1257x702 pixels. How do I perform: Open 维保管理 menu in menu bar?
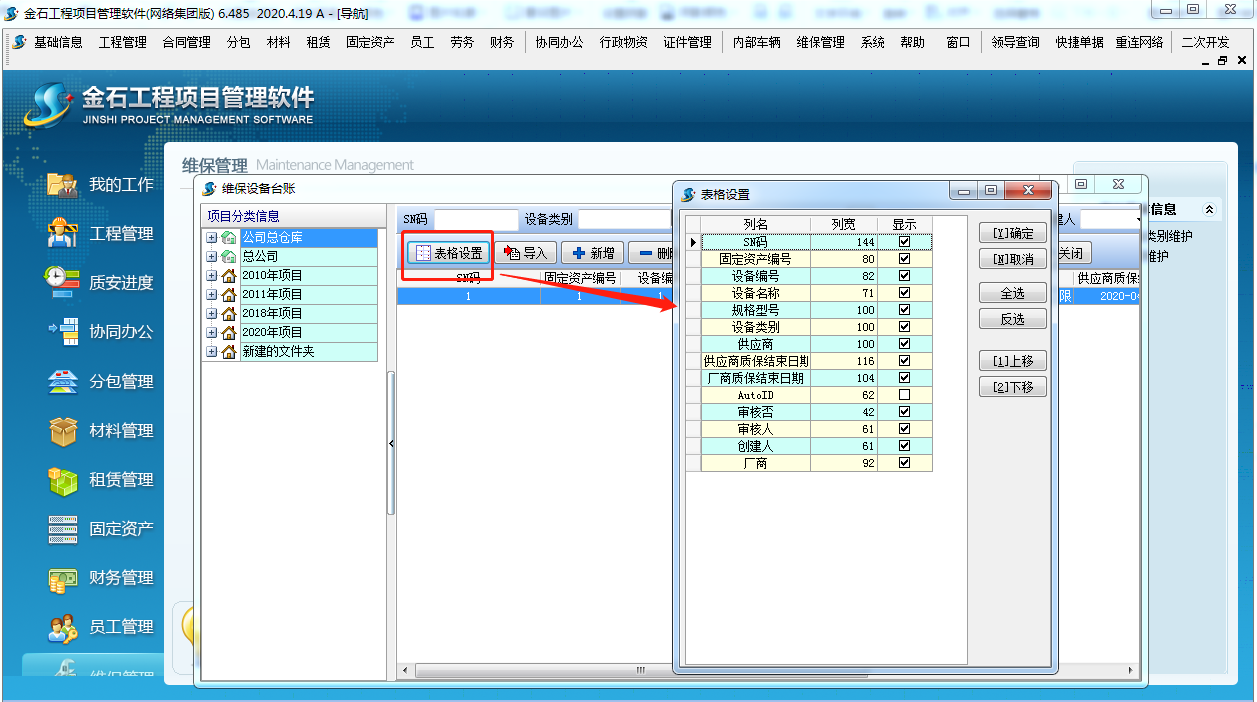point(820,42)
